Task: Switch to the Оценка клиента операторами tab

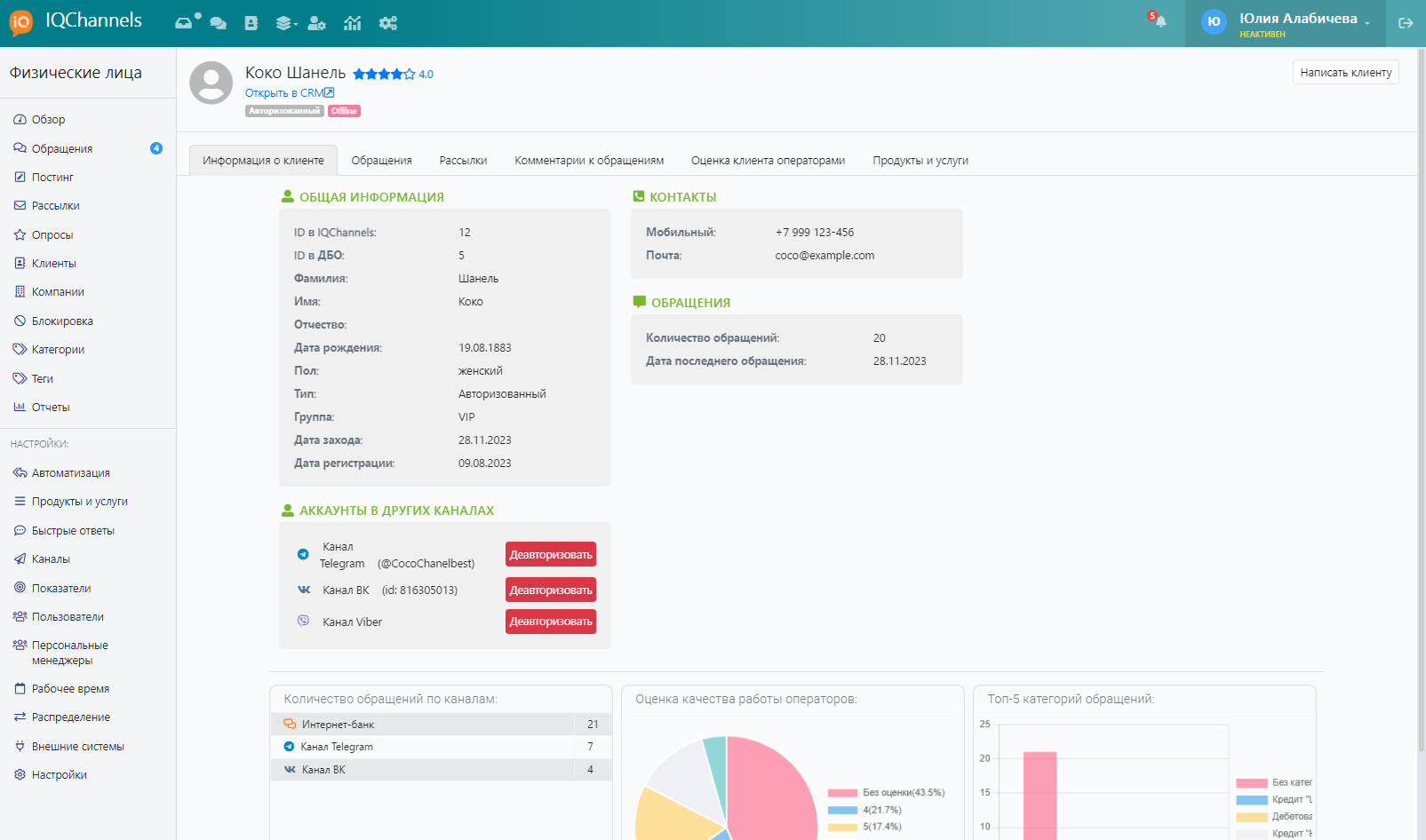Action: (769, 161)
